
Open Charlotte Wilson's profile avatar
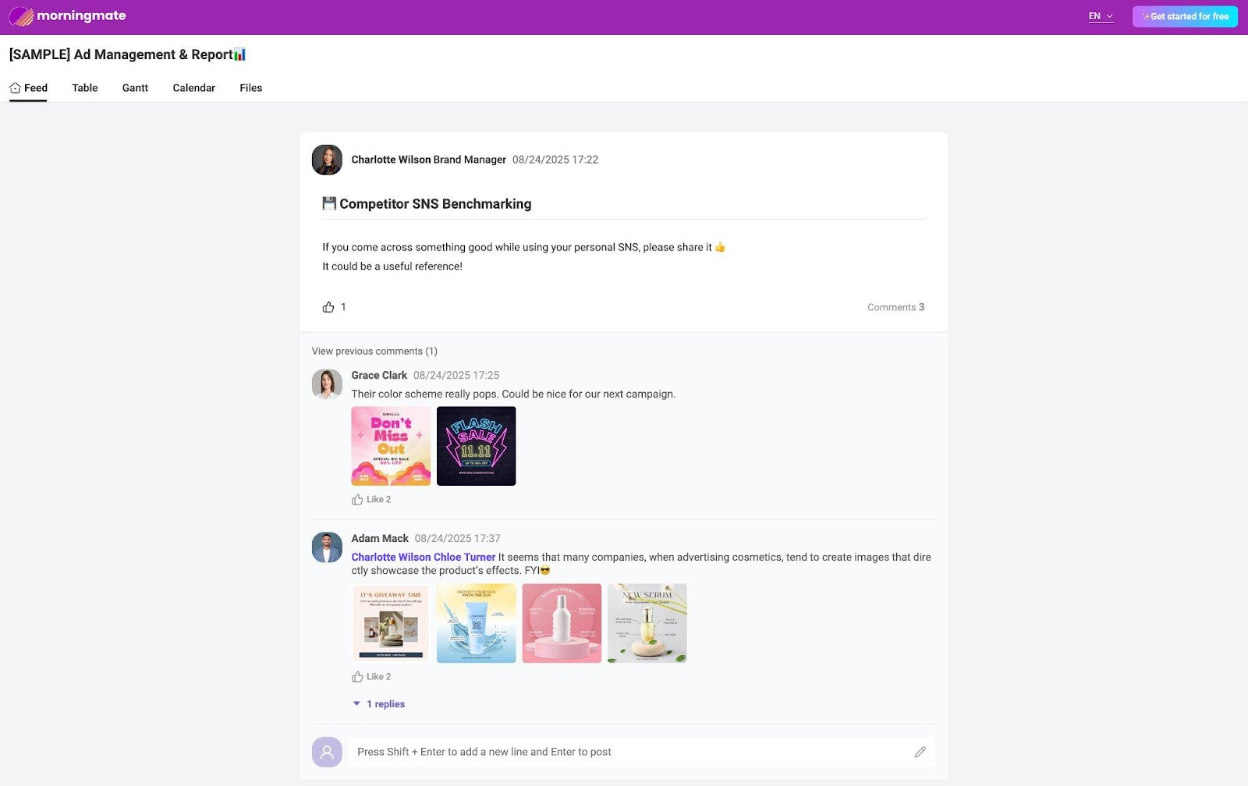[327, 159]
